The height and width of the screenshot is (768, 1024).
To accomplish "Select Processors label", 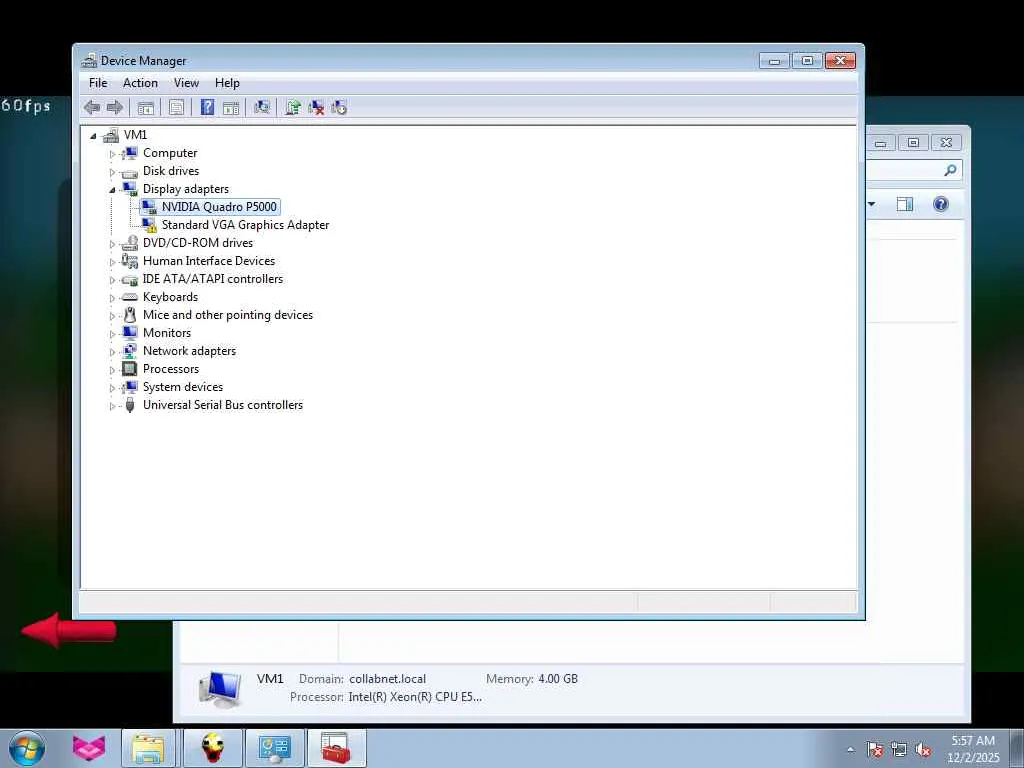I will (x=171, y=368).
